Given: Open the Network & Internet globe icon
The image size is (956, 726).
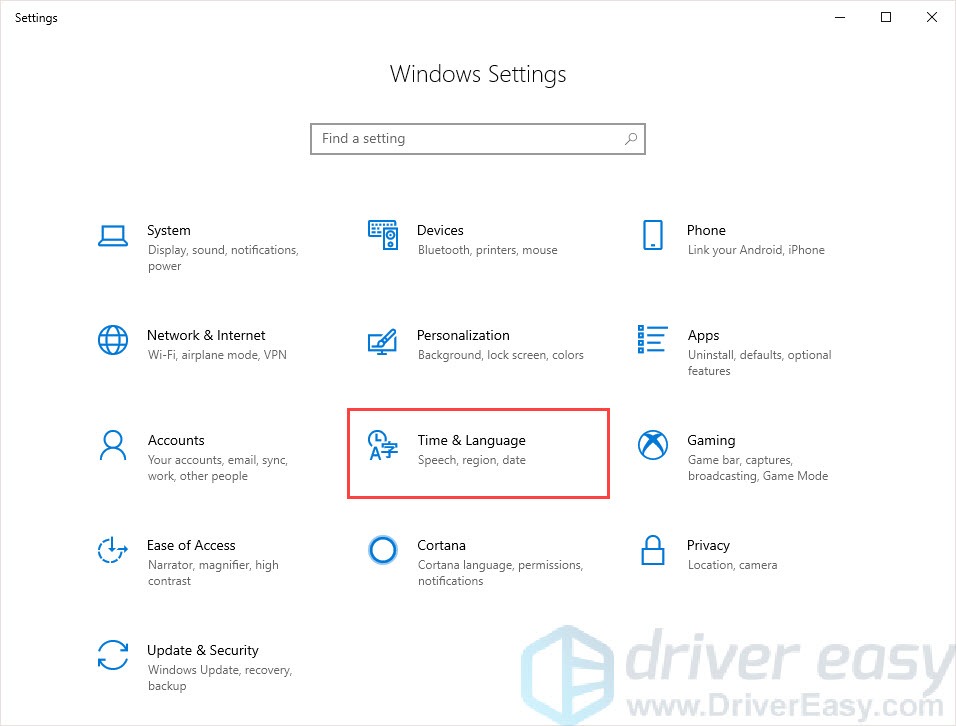Looking at the screenshot, I should pyautogui.click(x=112, y=340).
